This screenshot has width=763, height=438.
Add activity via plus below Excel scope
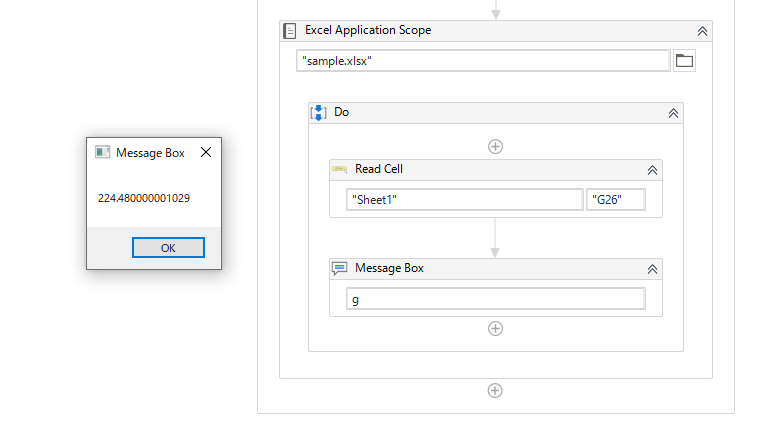[x=495, y=390]
